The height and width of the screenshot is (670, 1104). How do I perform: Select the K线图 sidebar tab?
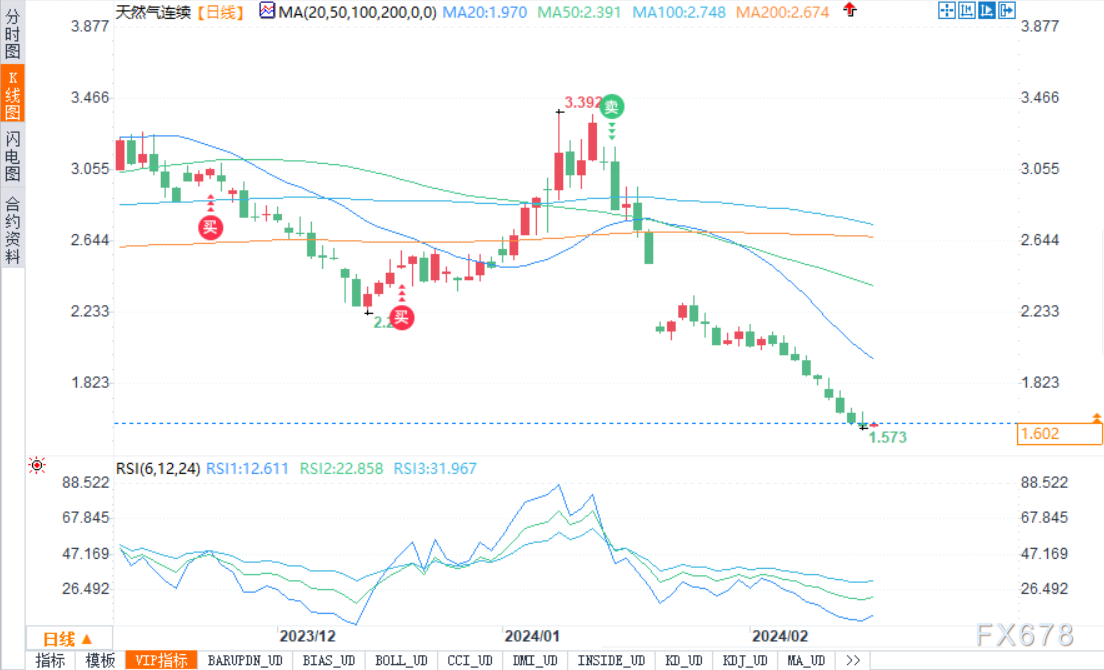13,95
